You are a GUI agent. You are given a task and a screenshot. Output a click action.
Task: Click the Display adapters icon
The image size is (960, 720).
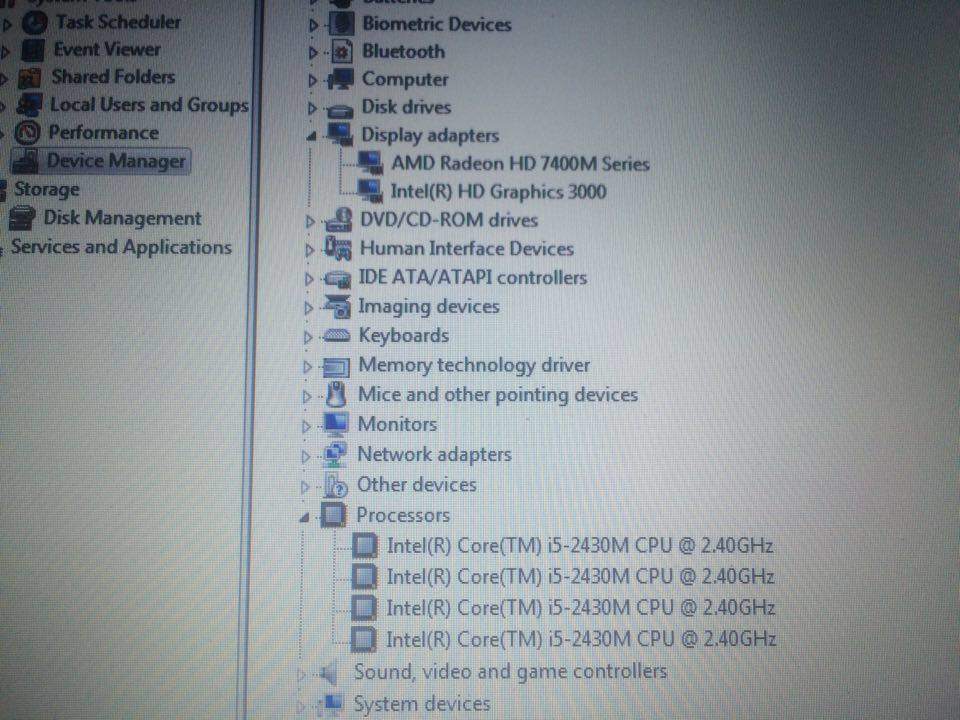340,134
